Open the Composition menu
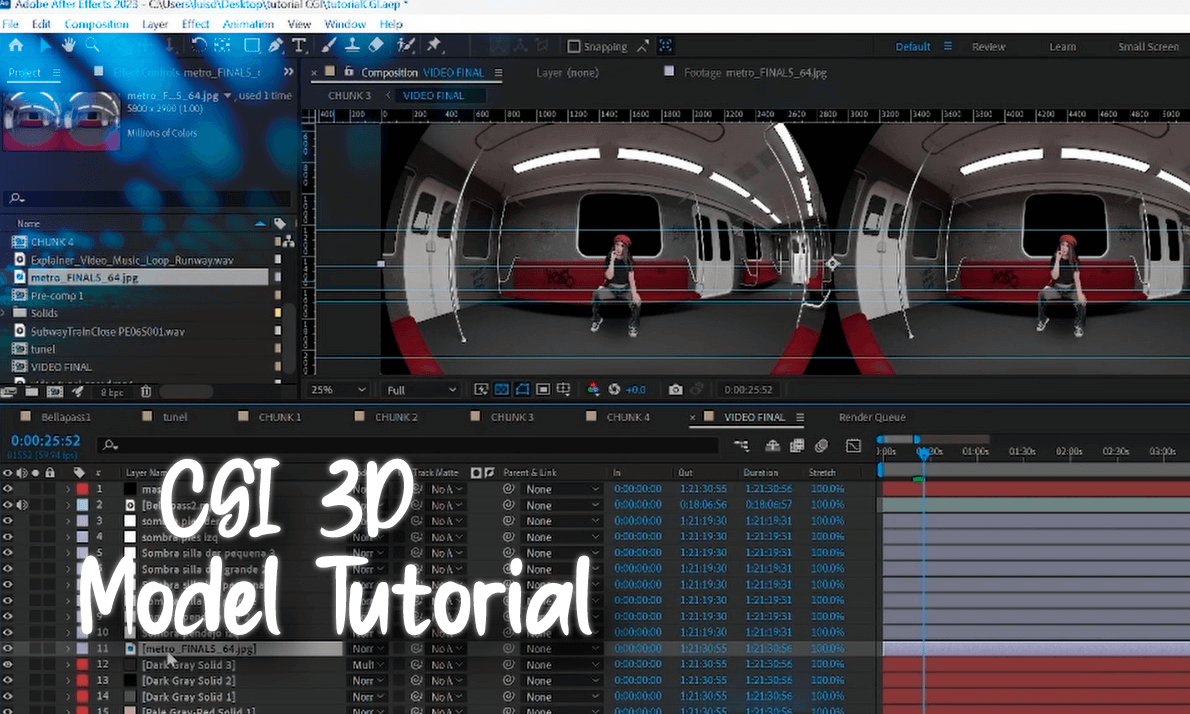This screenshot has height=714, width=1190. (96, 24)
